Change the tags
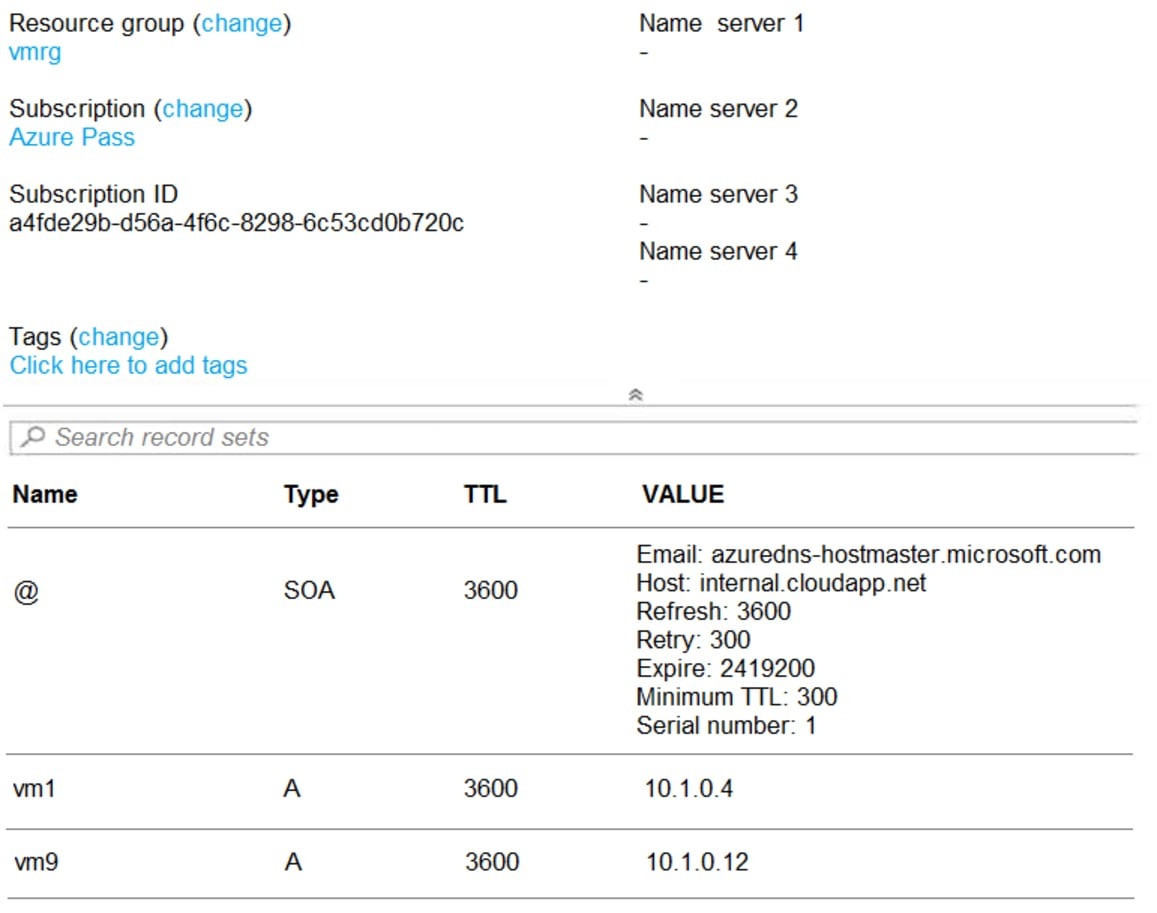Viewport: 1157px width, 913px height. 121,336
